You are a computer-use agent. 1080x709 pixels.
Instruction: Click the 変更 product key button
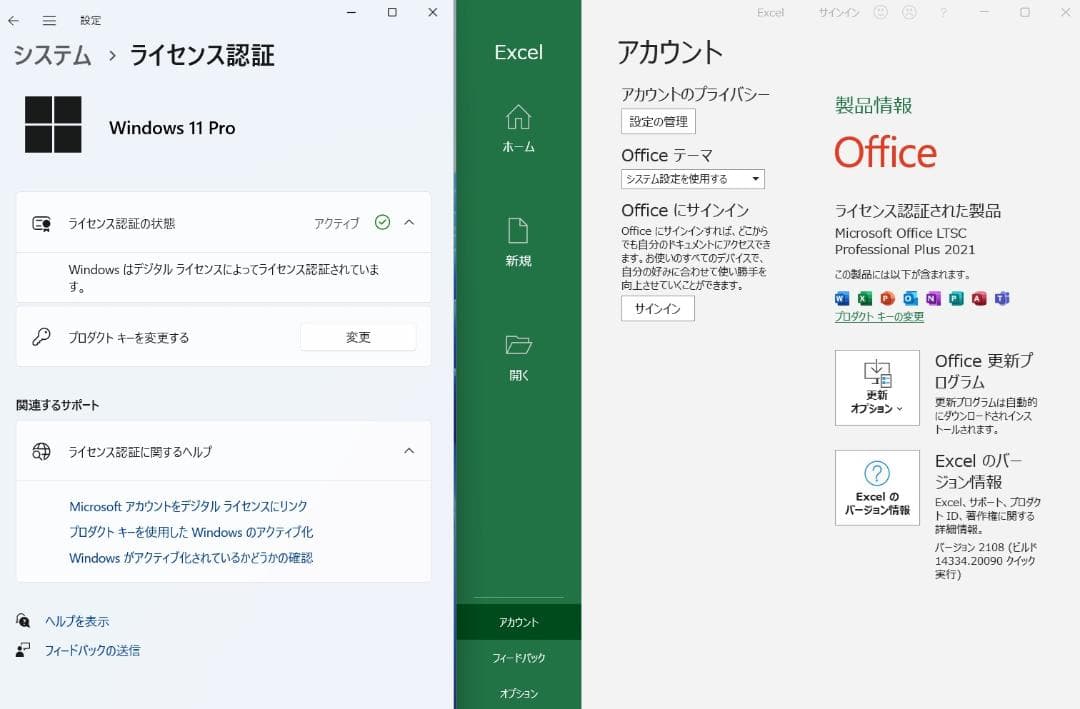pos(358,338)
